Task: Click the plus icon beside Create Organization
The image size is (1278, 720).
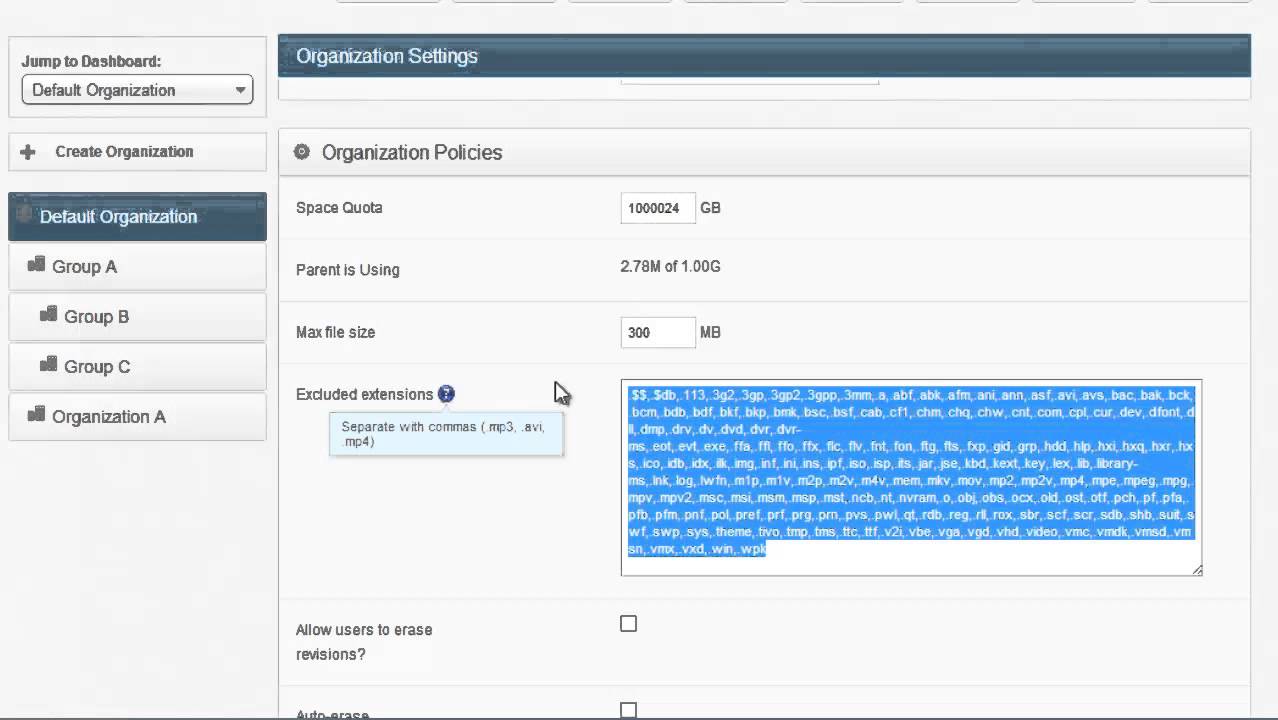Action: coord(28,152)
